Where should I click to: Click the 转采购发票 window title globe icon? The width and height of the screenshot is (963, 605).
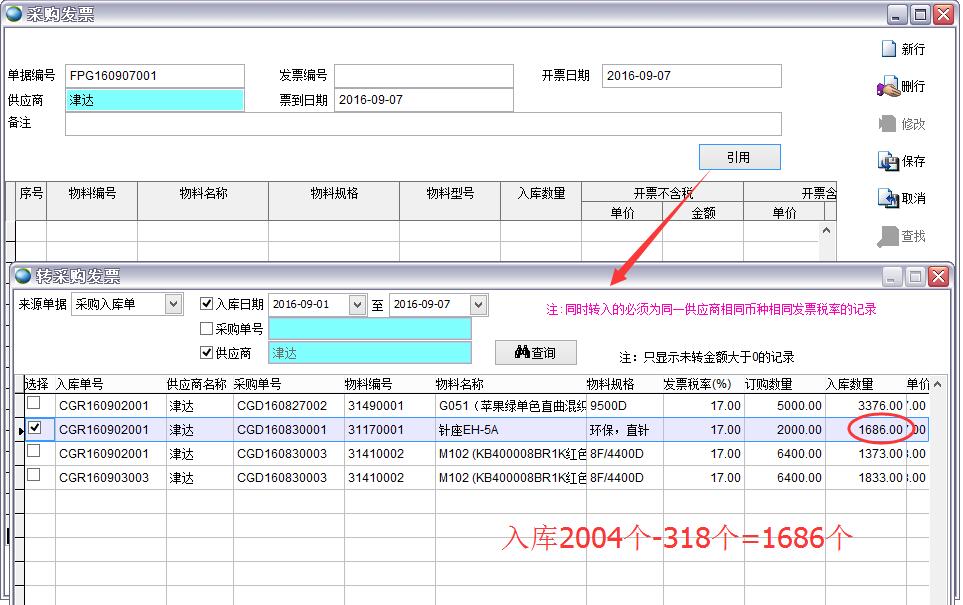pyautogui.click(x=23, y=276)
